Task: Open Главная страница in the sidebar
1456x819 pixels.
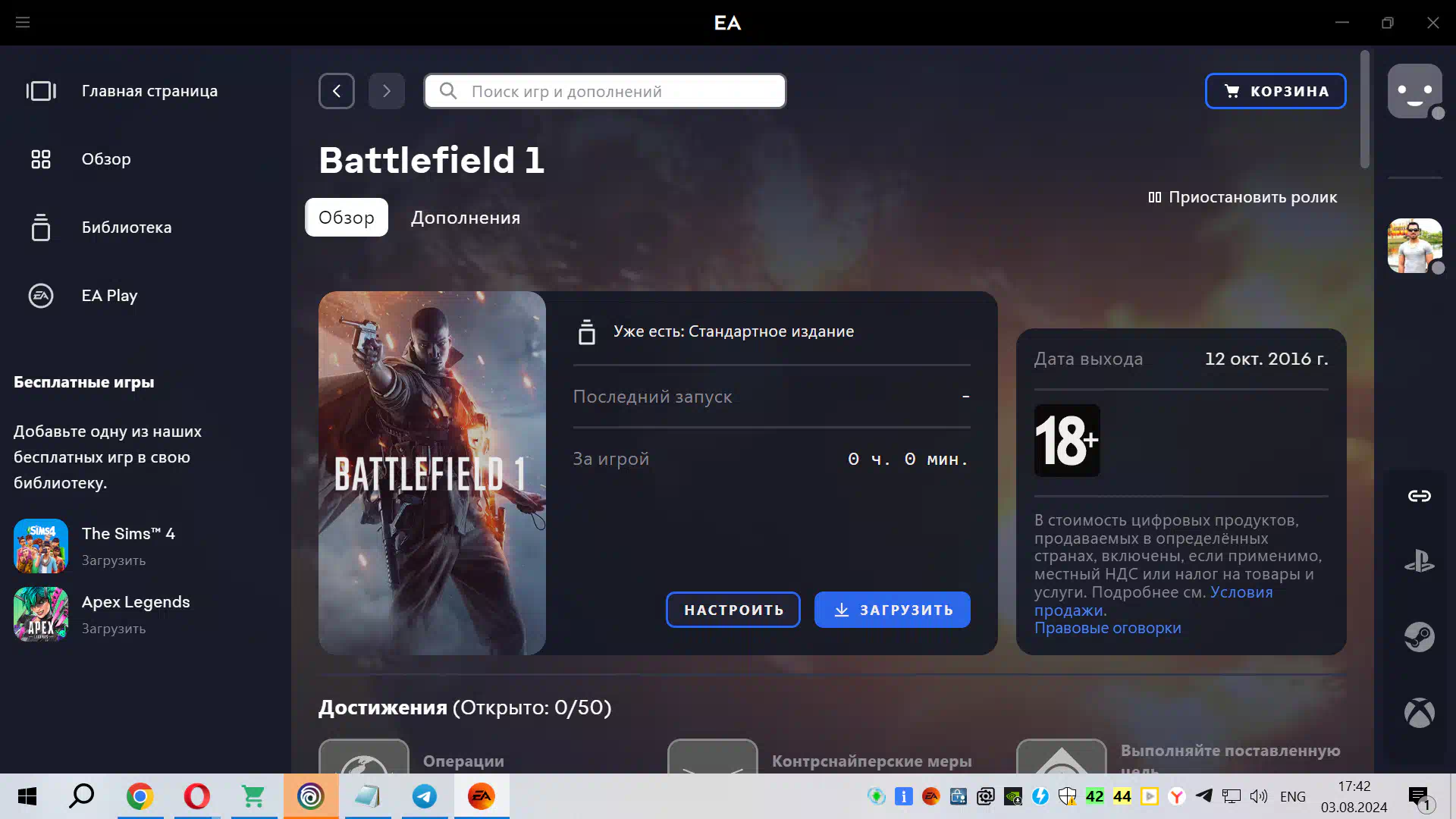Action: click(146, 91)
